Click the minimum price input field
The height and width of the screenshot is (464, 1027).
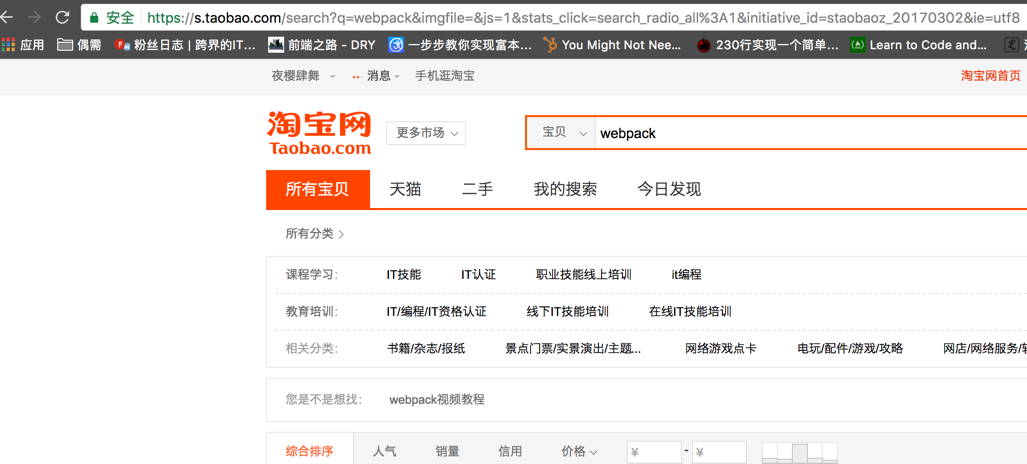click(654, 452)
